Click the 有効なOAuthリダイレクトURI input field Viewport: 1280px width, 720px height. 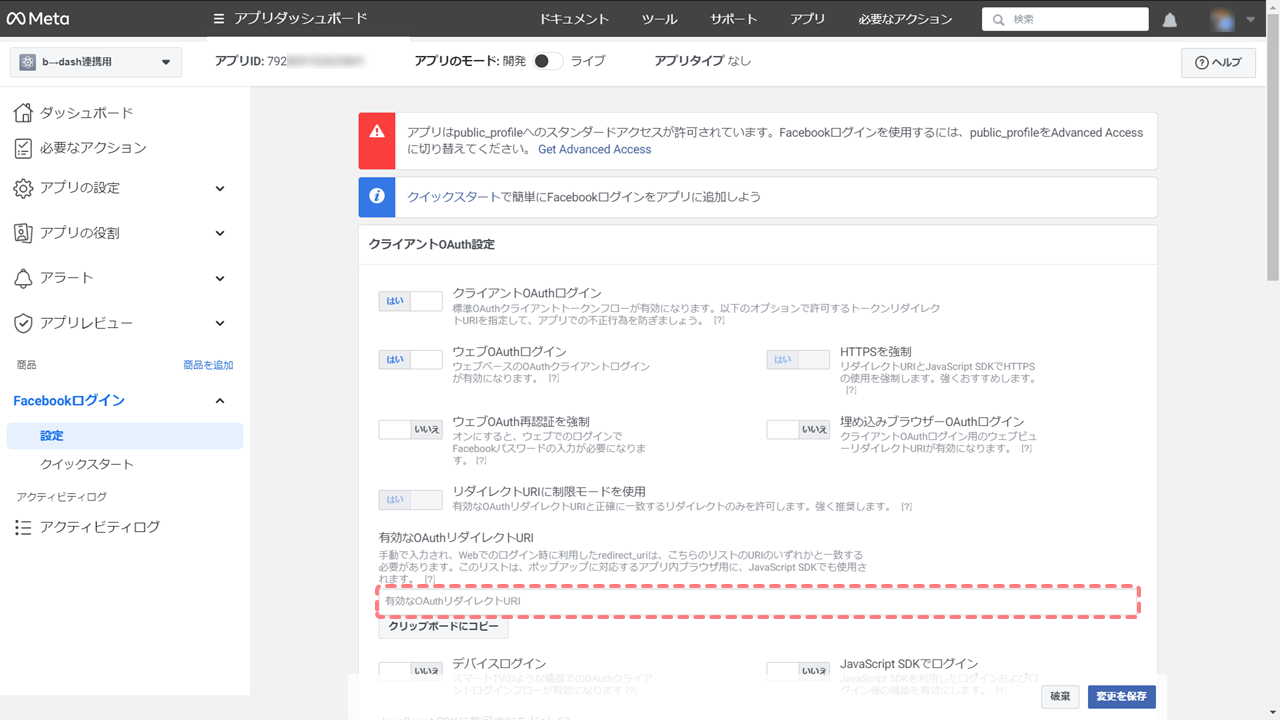(x=758, y=601)
